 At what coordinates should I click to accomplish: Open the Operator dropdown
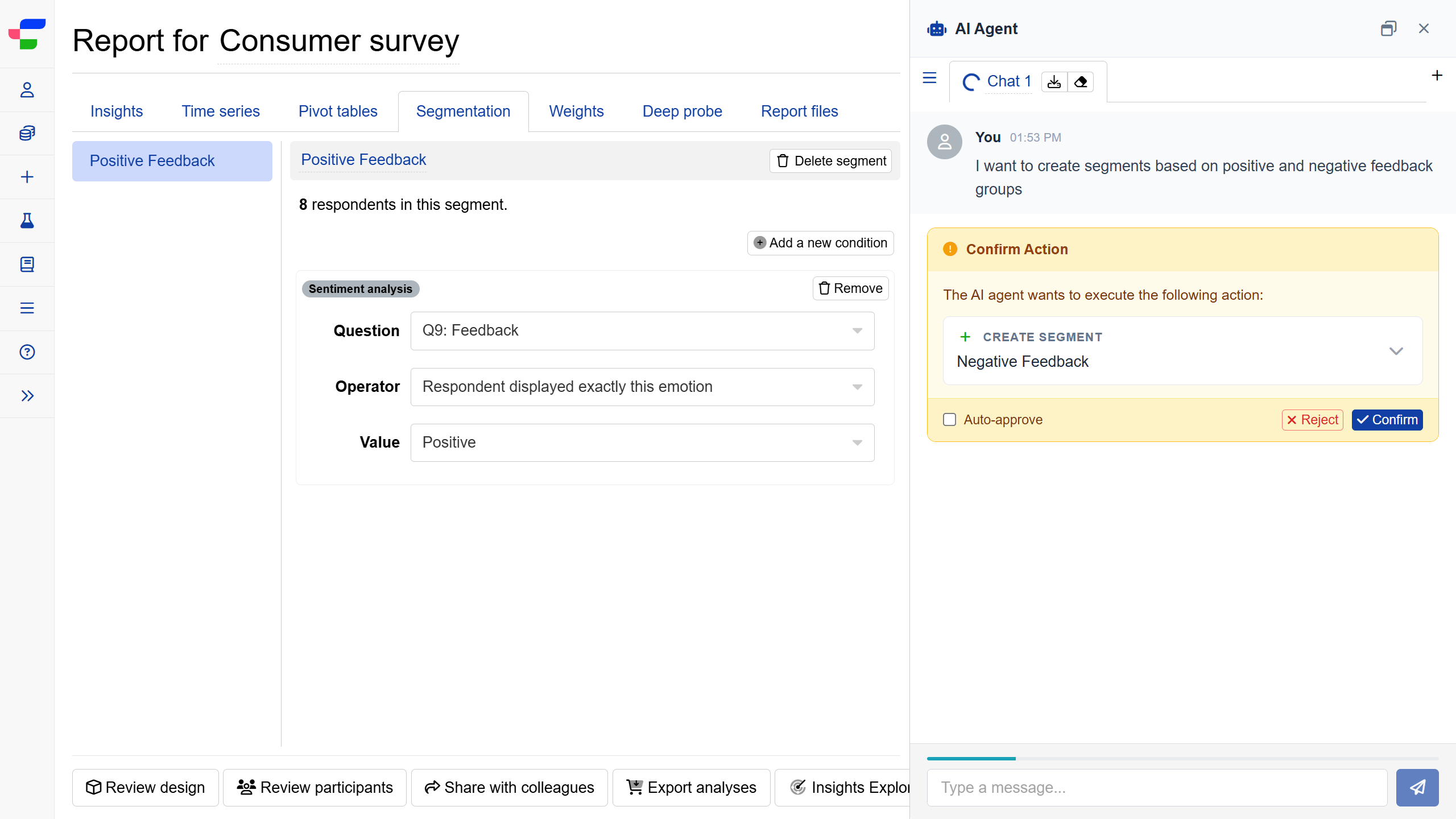coord(642,387)
